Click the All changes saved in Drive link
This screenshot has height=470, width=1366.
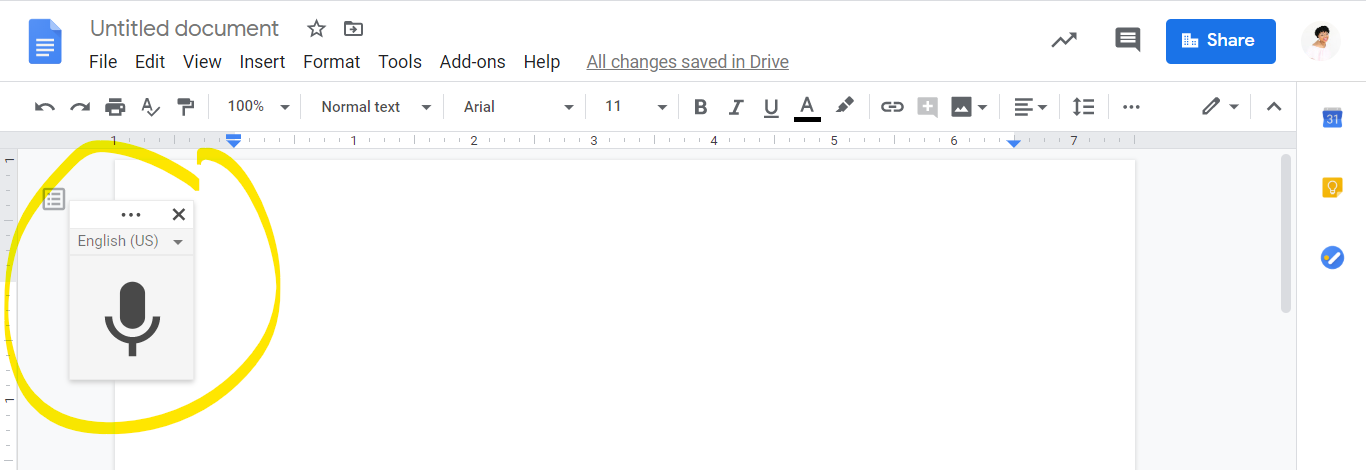[x=687, y=62]
